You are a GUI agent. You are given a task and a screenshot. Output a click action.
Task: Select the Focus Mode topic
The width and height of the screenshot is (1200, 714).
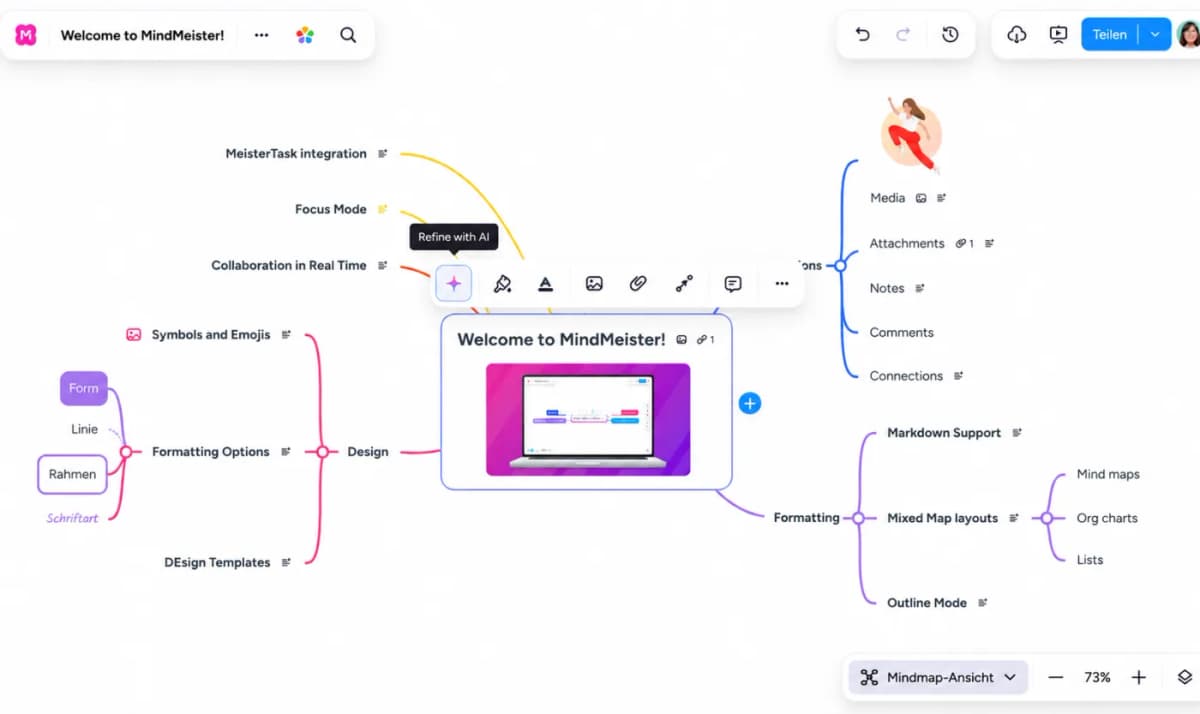point(331,209)
